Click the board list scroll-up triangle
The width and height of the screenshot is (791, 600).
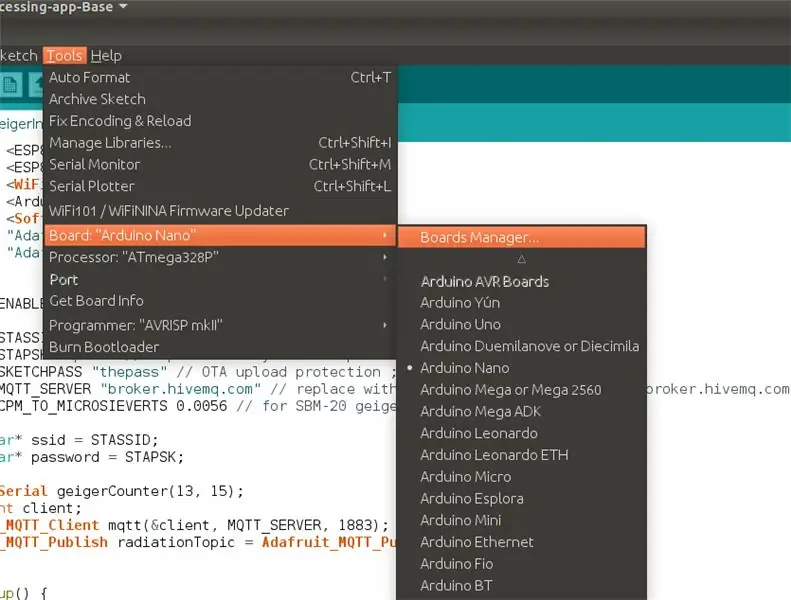point(522,259)
